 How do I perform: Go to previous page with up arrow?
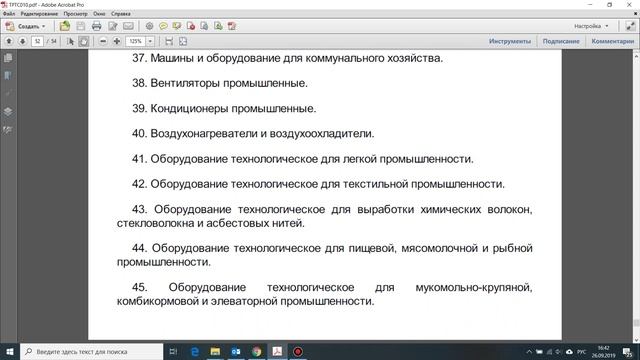pyautogui.click(x=9, y=41)
